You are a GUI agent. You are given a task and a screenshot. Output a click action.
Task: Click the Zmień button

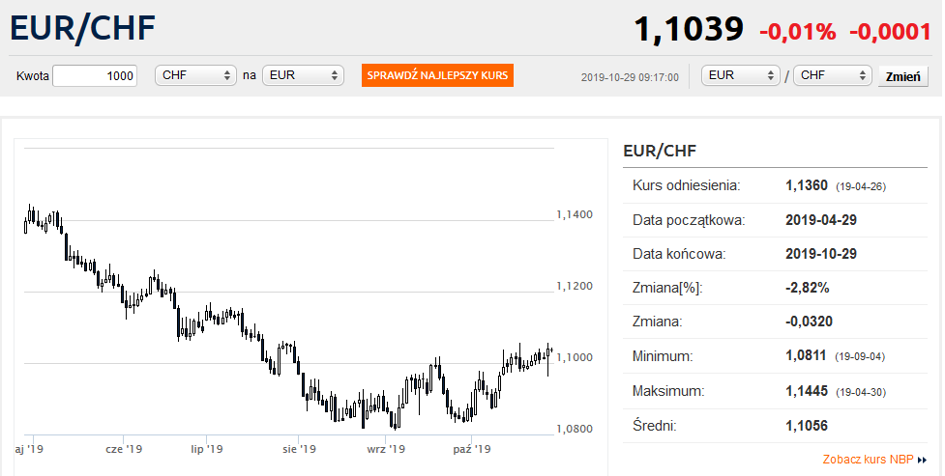[x=903, y=77]
